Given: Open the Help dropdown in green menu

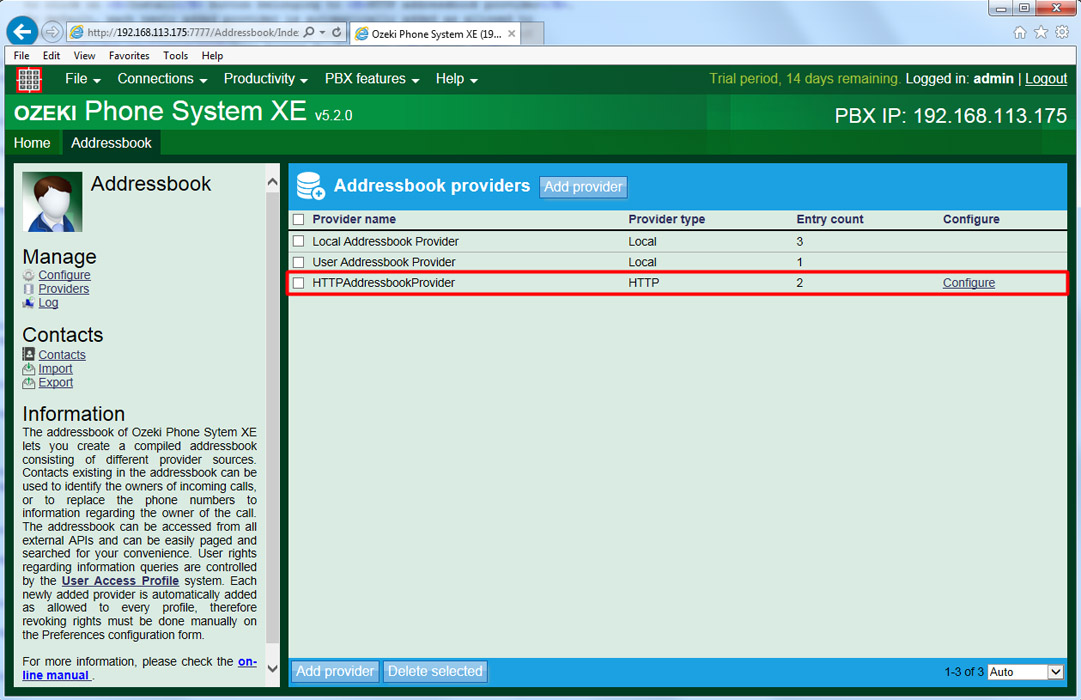Looking at the screenshot, I should tap(456, 79).
